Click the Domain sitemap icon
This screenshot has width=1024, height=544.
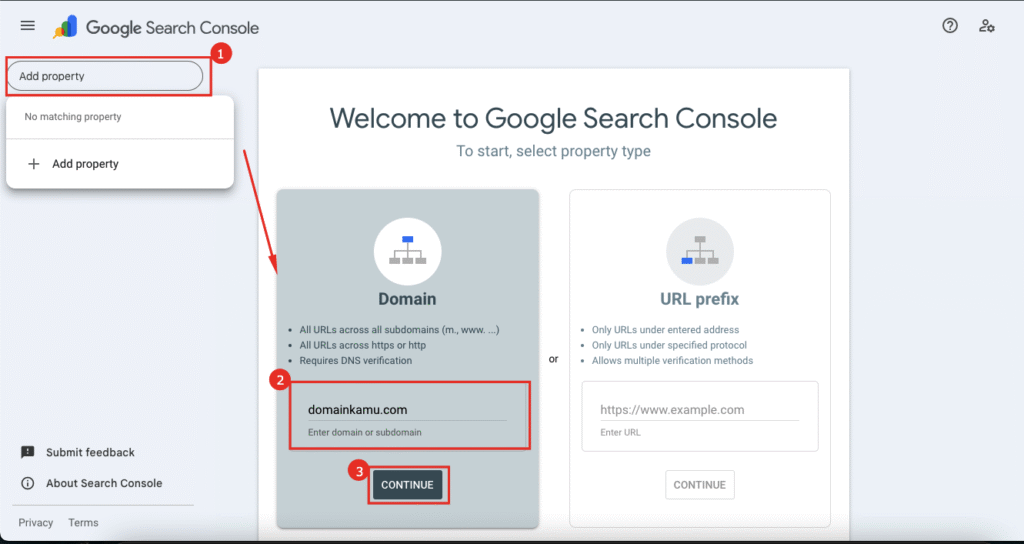click(x=408, y=251)
